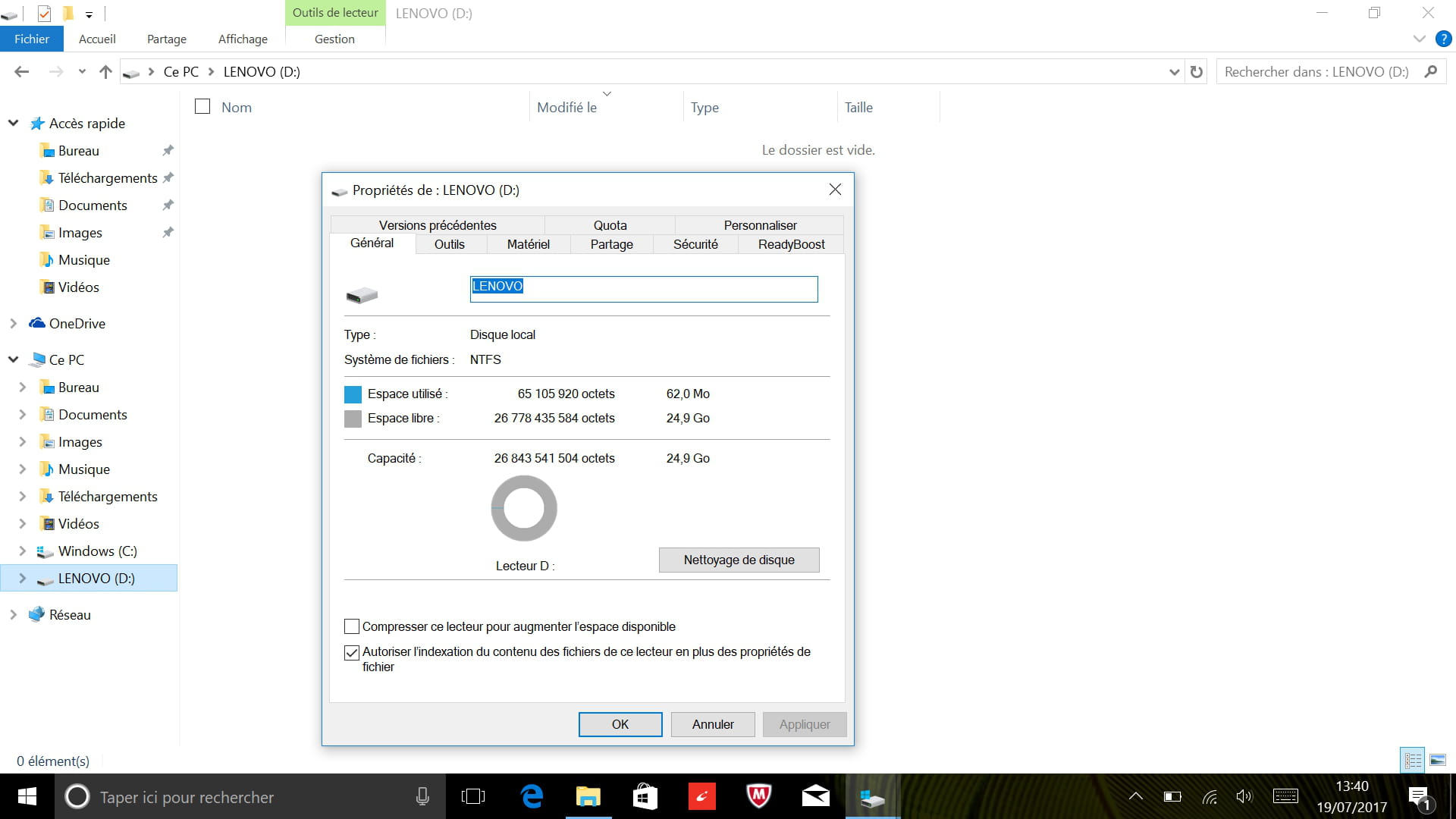Expand LENOVO (D:) in navigation pane

pos(23,578)
